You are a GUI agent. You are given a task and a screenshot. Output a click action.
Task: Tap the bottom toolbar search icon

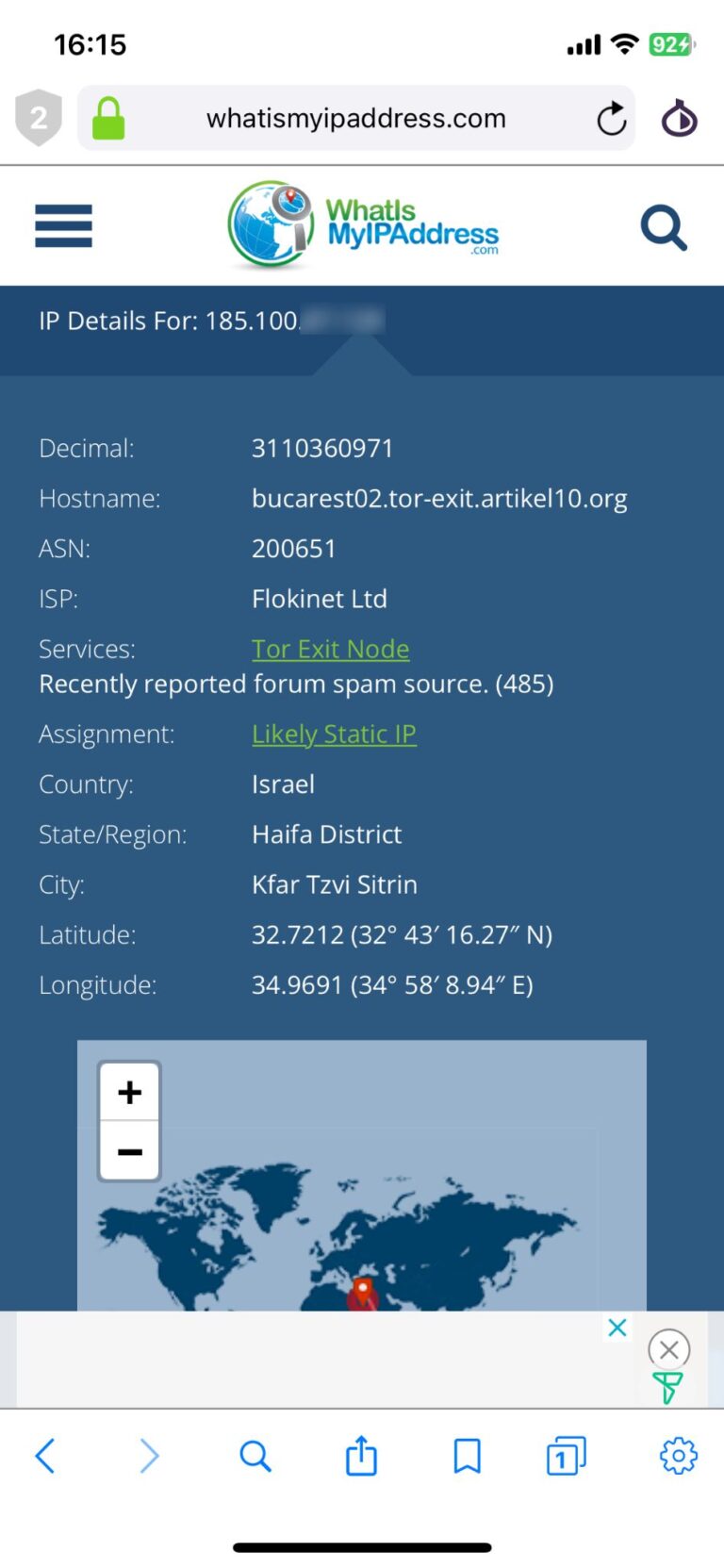[x=255, y=1456]
